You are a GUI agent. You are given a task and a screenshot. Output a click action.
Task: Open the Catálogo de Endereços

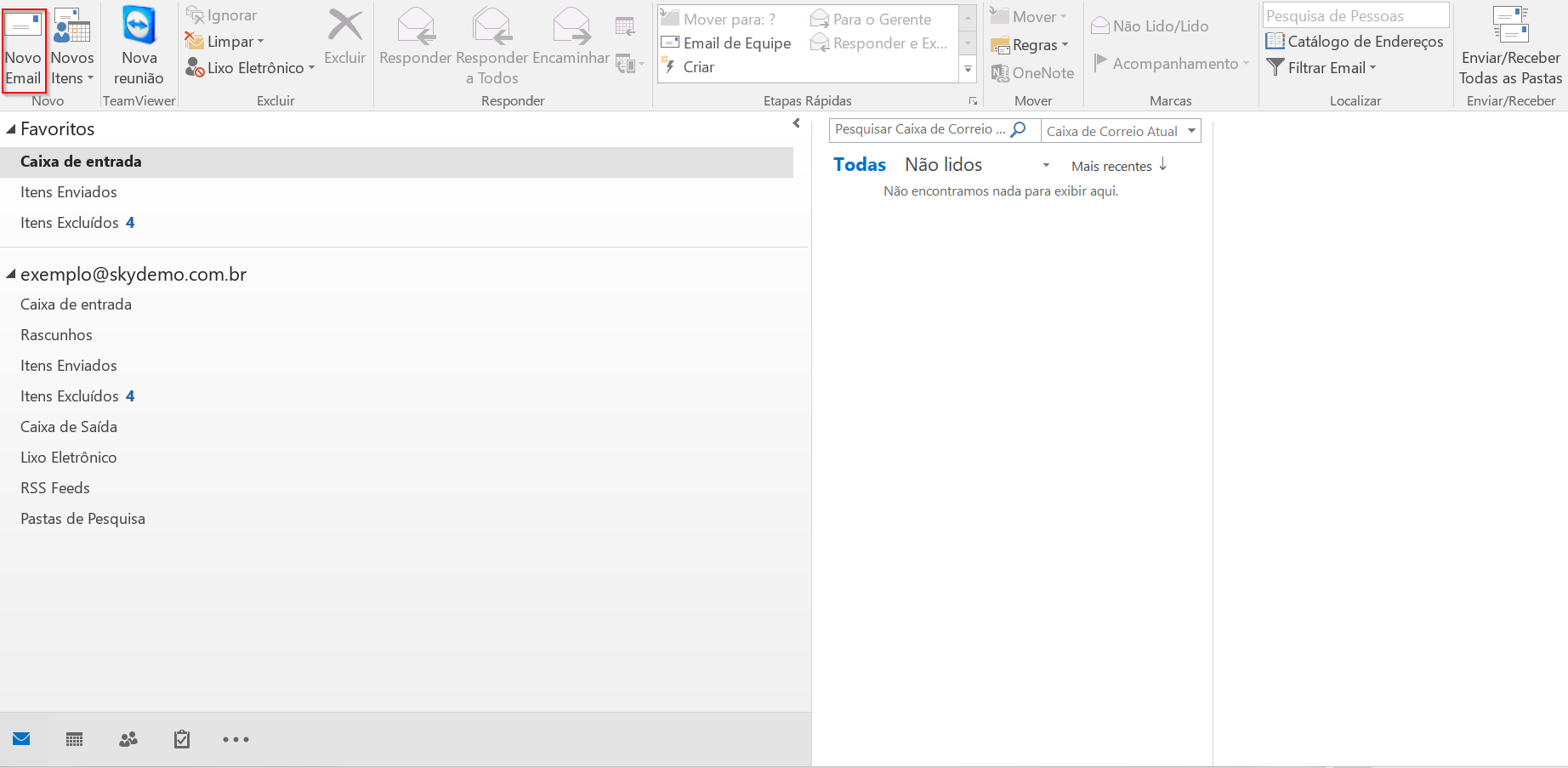pyautogui.click(x=1355, y=42)
